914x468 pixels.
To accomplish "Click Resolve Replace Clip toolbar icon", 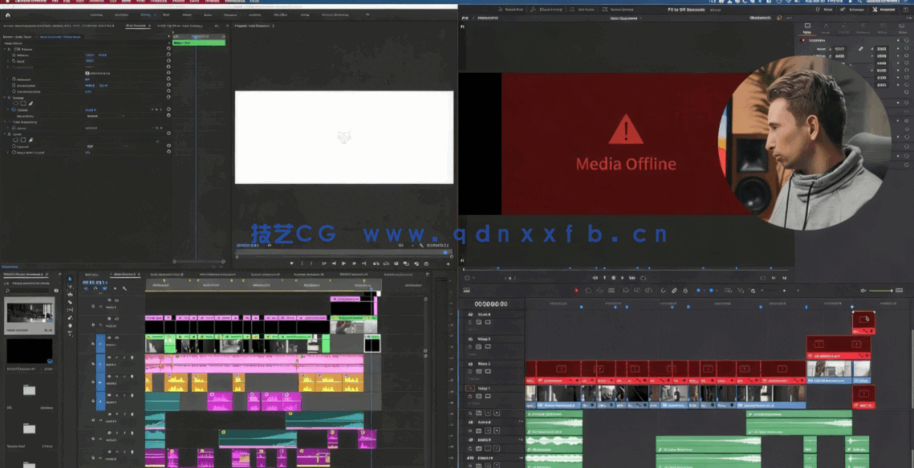I will tap(648, 290).
